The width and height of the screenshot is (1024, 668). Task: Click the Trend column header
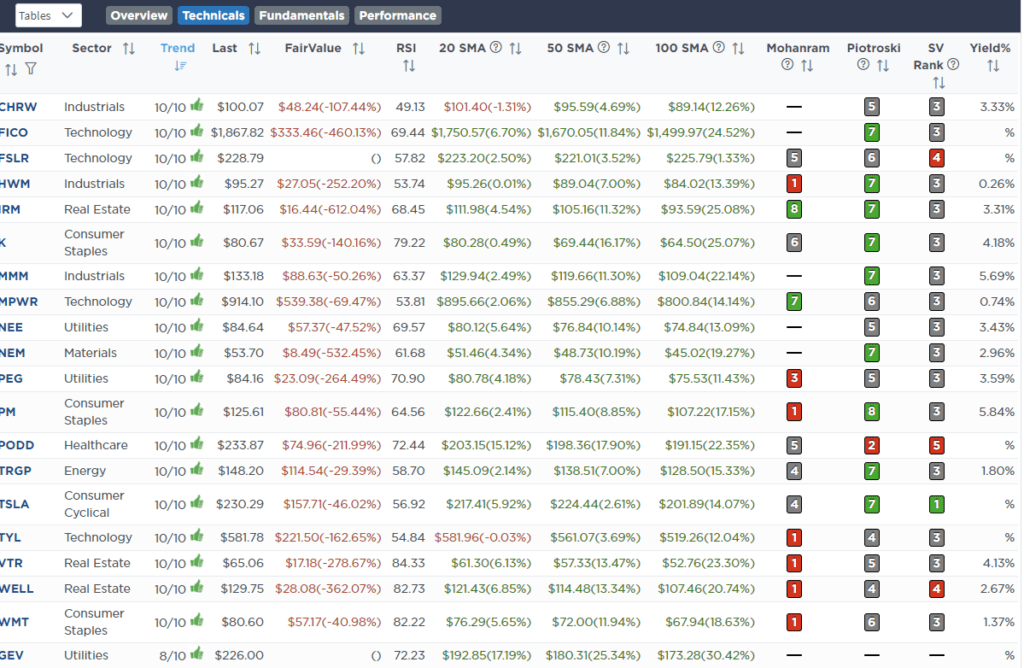click(178, 48)
